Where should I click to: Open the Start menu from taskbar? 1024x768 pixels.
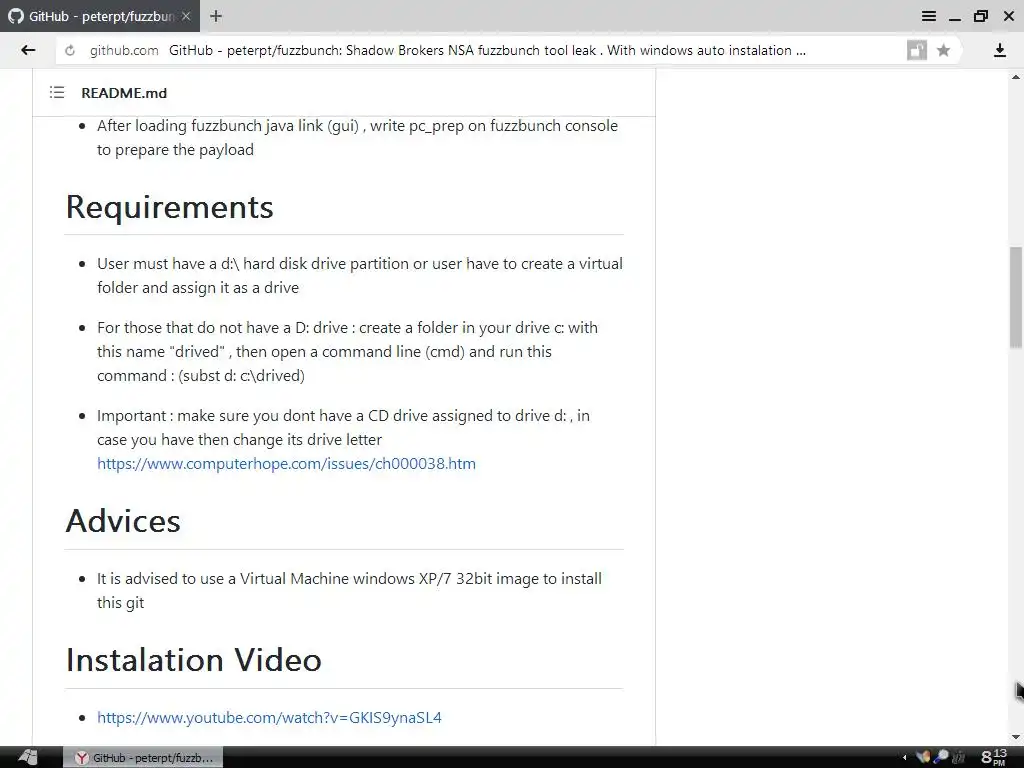point(27,757)
